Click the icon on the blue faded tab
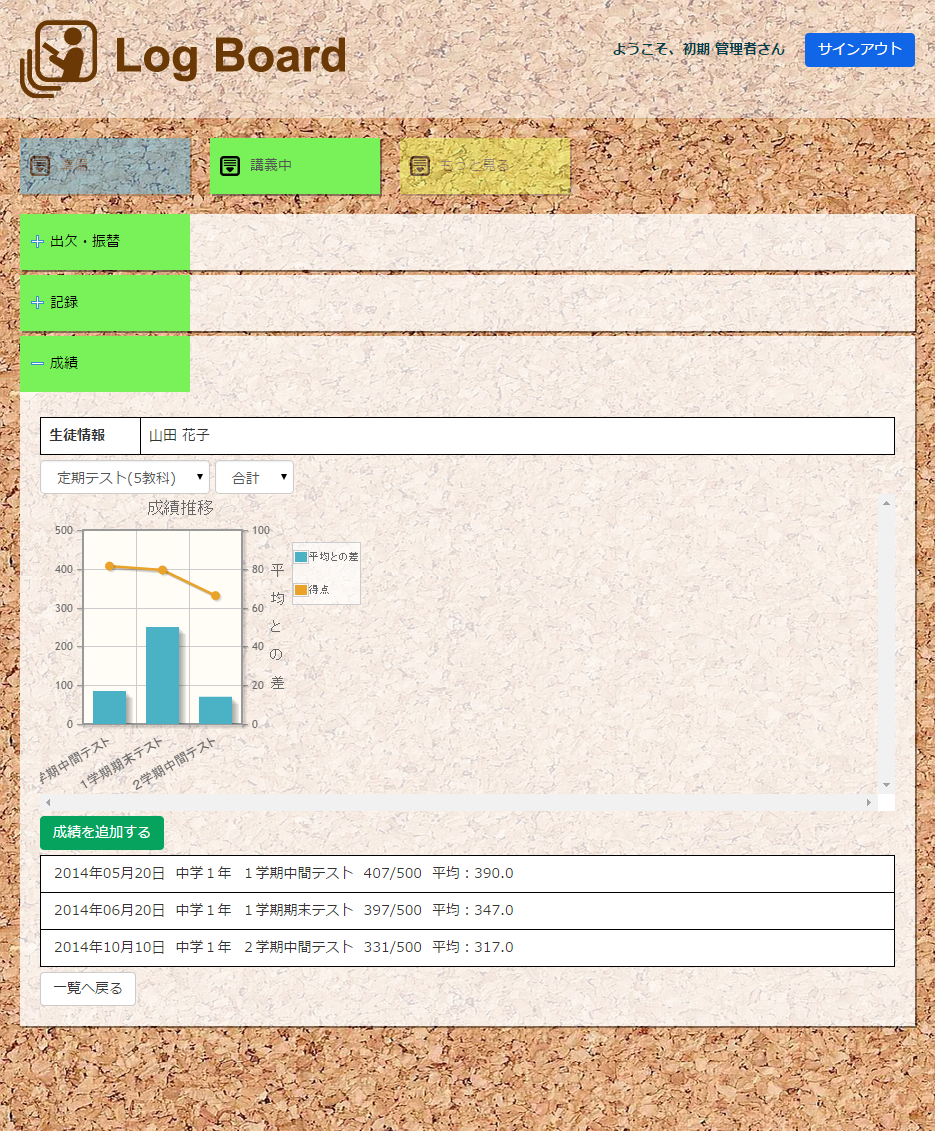The width and height of the screenshot is (935, 1131). 40,166
